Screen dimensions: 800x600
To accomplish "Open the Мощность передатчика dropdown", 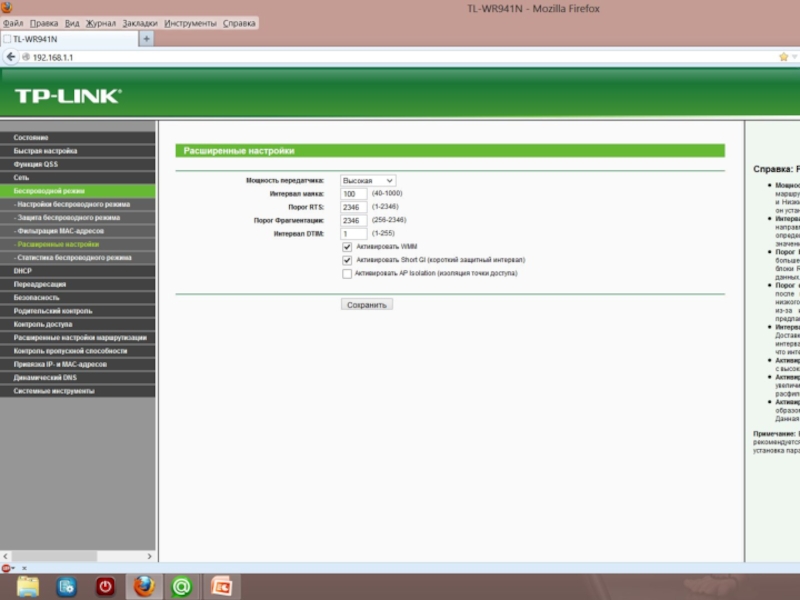I will tap(367, 181).
